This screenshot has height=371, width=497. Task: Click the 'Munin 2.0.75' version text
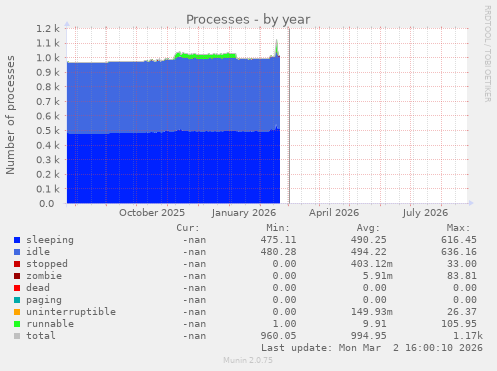click(248, 360)
